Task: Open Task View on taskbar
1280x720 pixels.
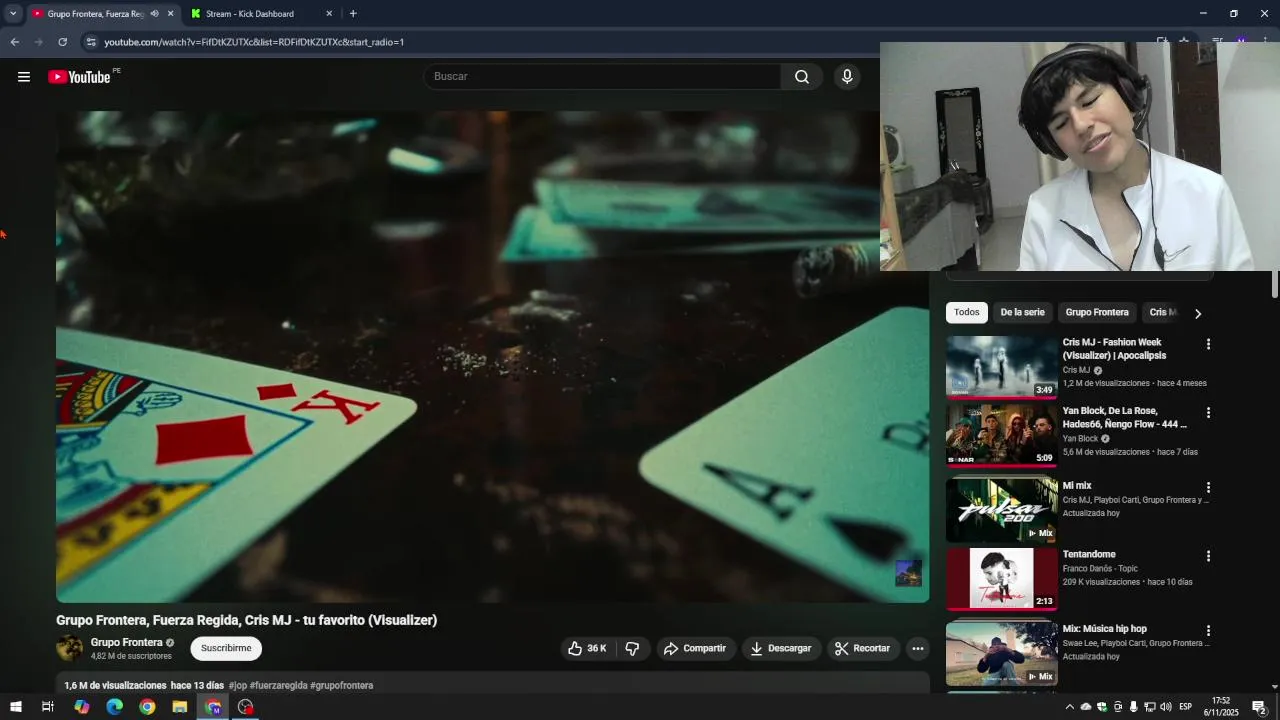Action: tap(47, 707)
